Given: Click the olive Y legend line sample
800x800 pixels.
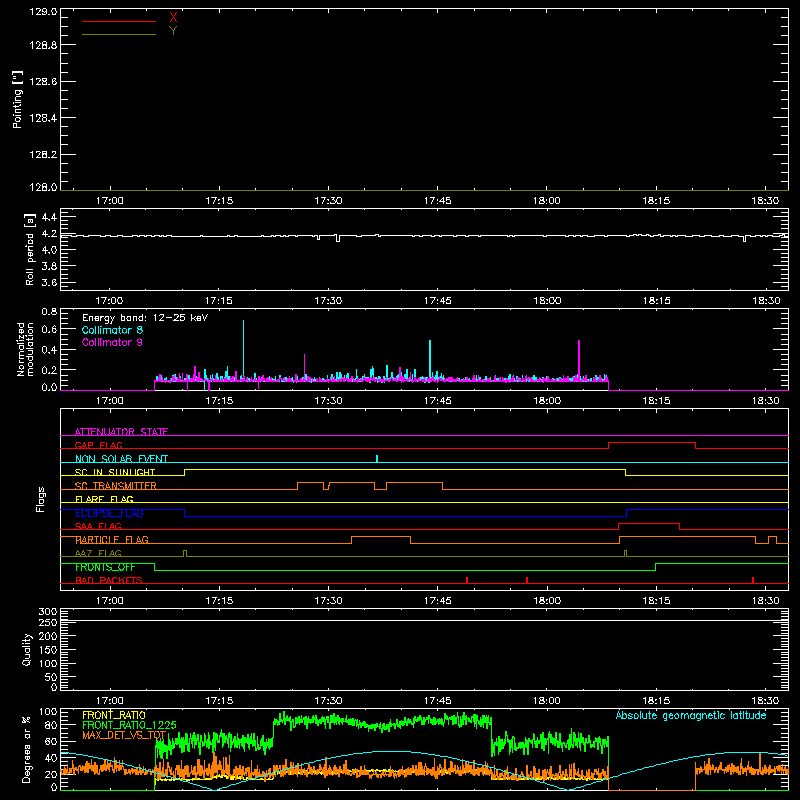Looking at the screenshot, I should pos(119,34).
